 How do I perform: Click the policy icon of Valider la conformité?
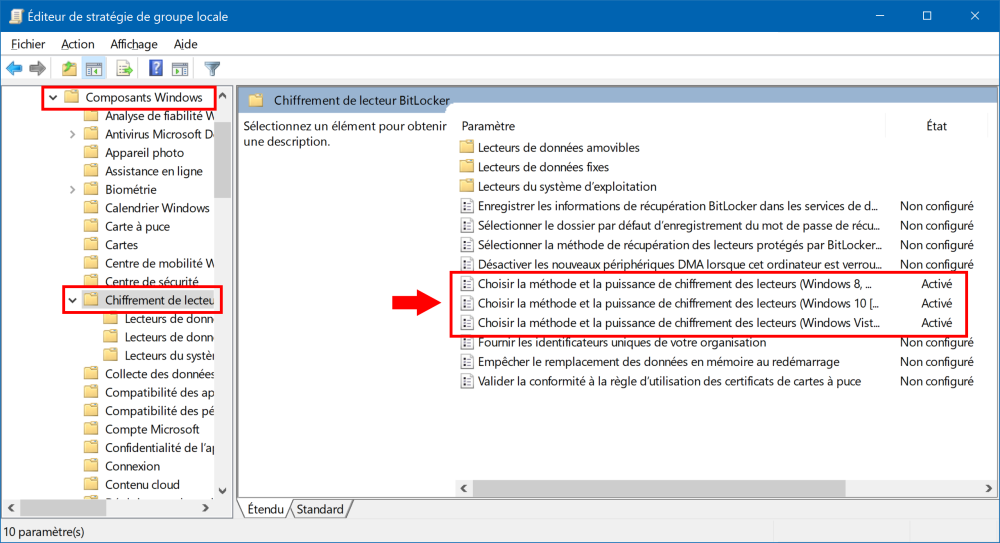coord(467,382)
